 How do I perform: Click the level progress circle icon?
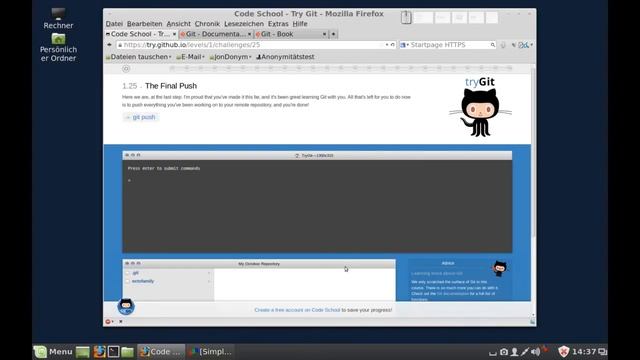tap(126, 69)
